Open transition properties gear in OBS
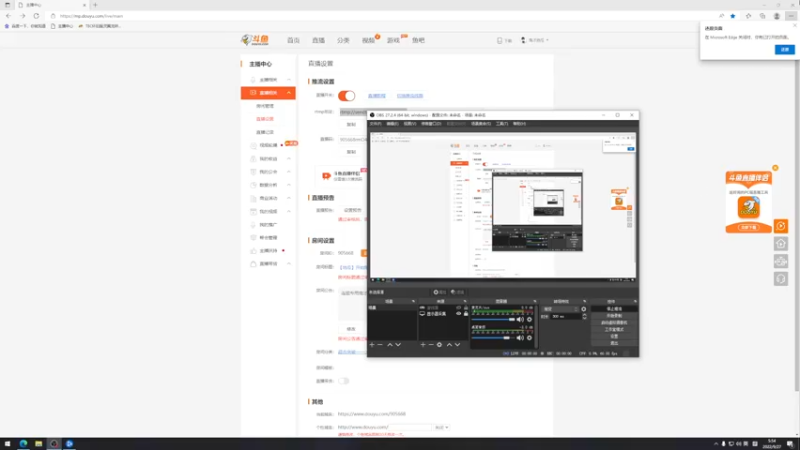This screenshot has width=800, height=450. click(x=584, y=309)
